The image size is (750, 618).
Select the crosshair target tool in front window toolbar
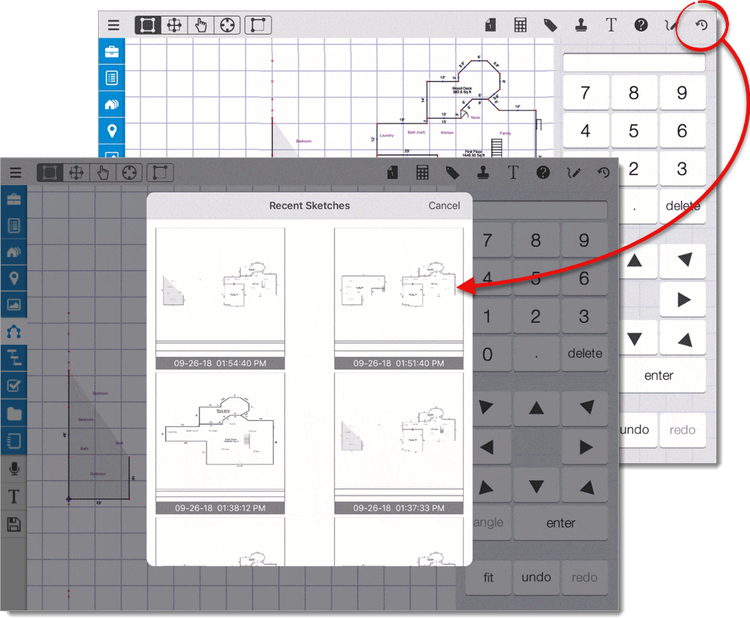click(129, 173)
